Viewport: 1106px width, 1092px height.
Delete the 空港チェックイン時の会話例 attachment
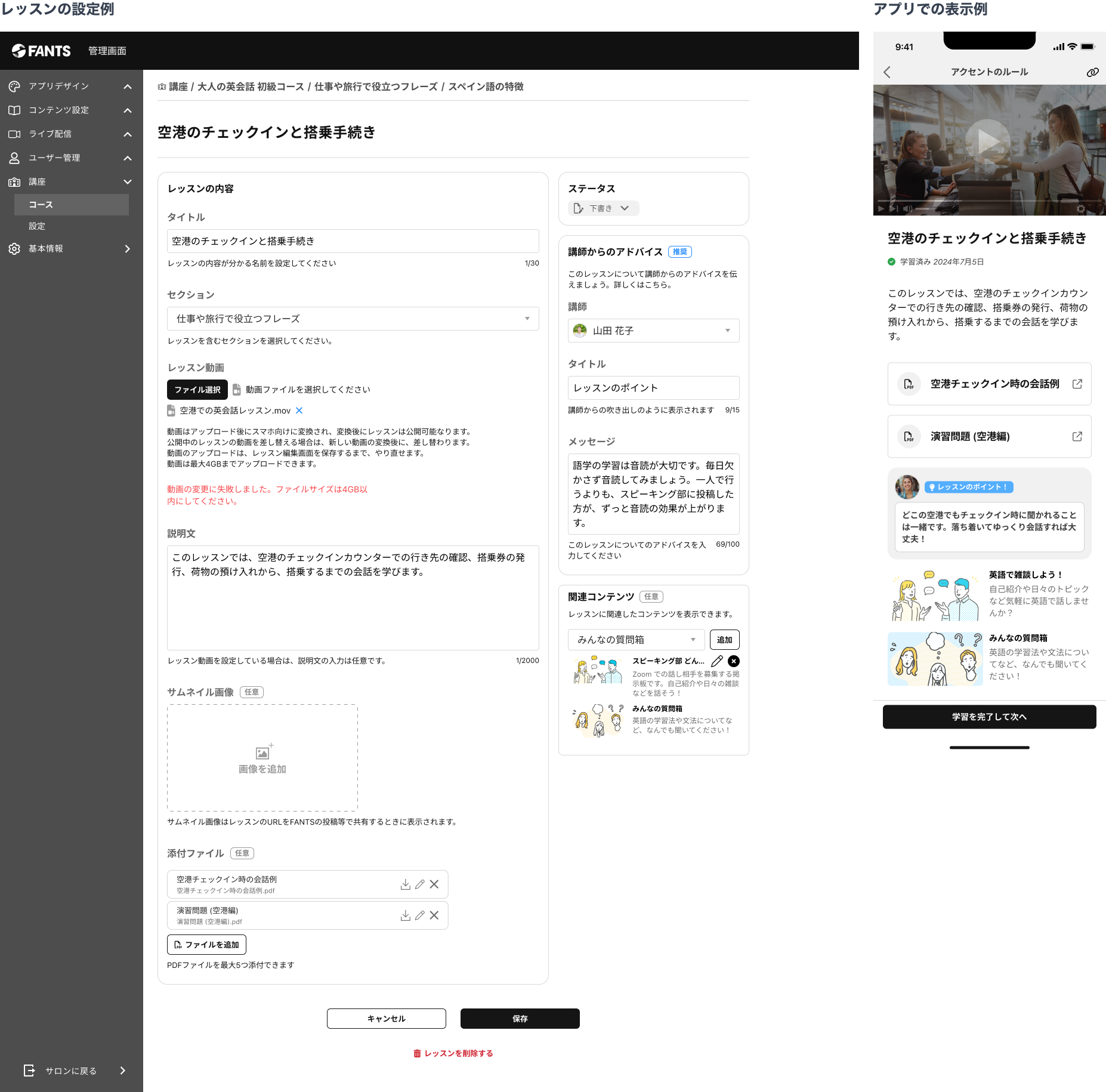(434, 884)
